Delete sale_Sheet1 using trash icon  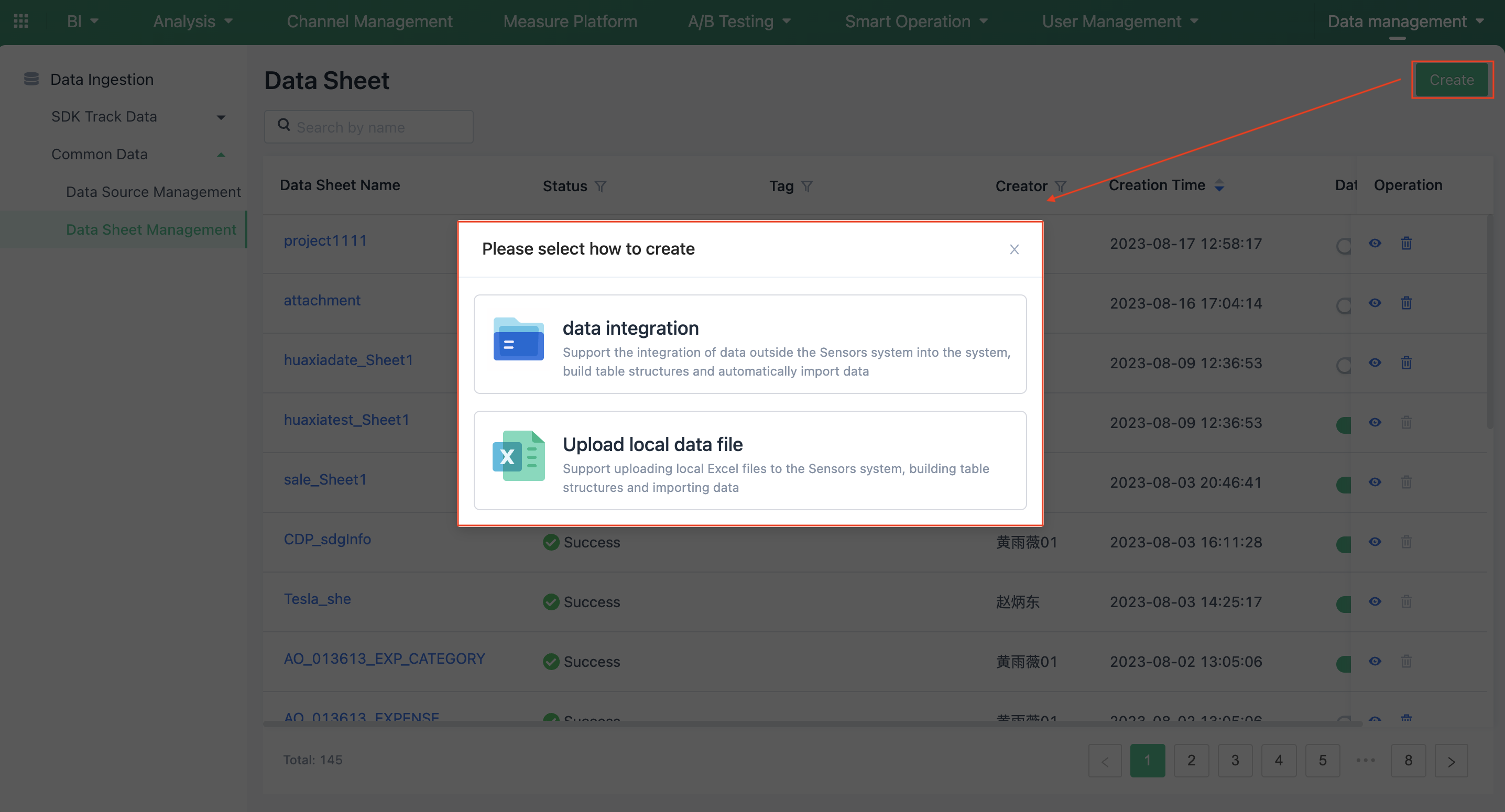coord(1406,482)
